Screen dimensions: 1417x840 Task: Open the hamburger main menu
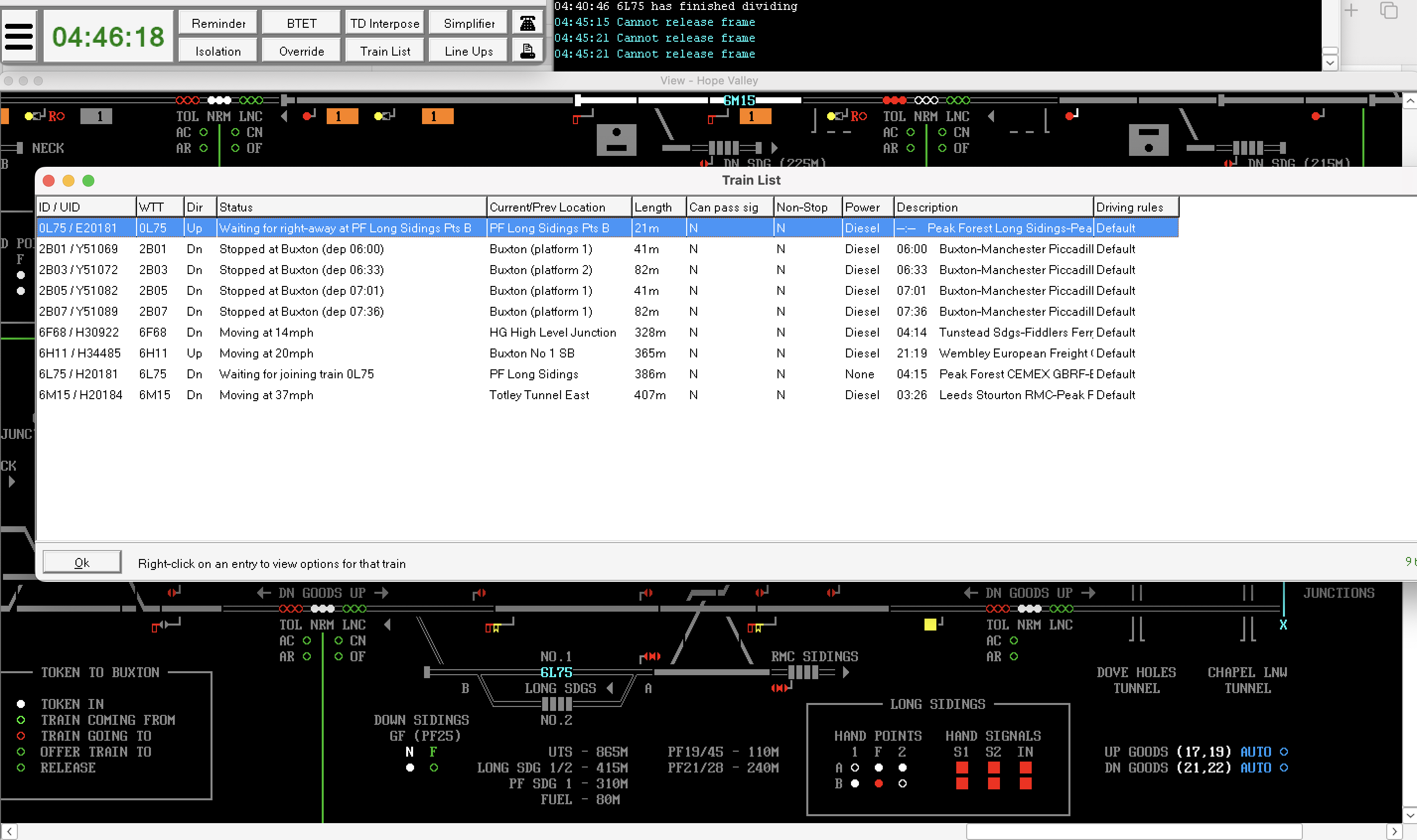coord(19,37)
